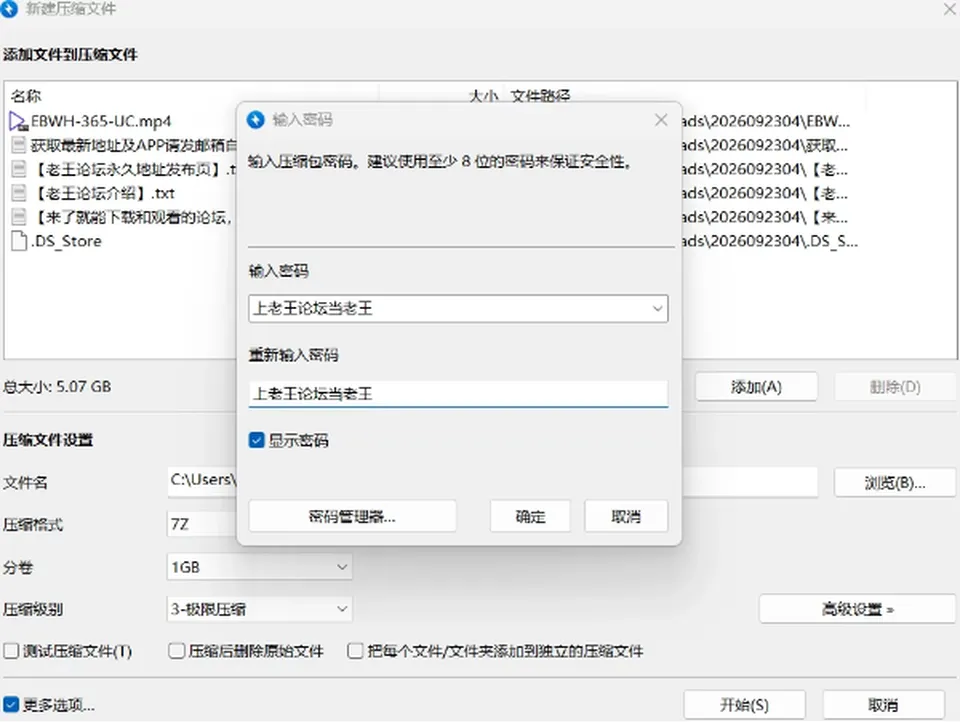Screen dimensions: 960x723
Task: Click 取消 at the bottom of main window
Action: pos(883,705)
